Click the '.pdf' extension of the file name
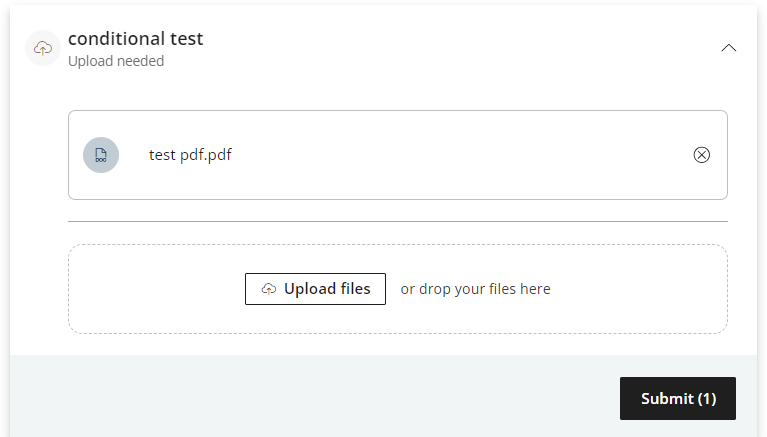This screenshot has width=767, height=437. click(x=218, y=155)
